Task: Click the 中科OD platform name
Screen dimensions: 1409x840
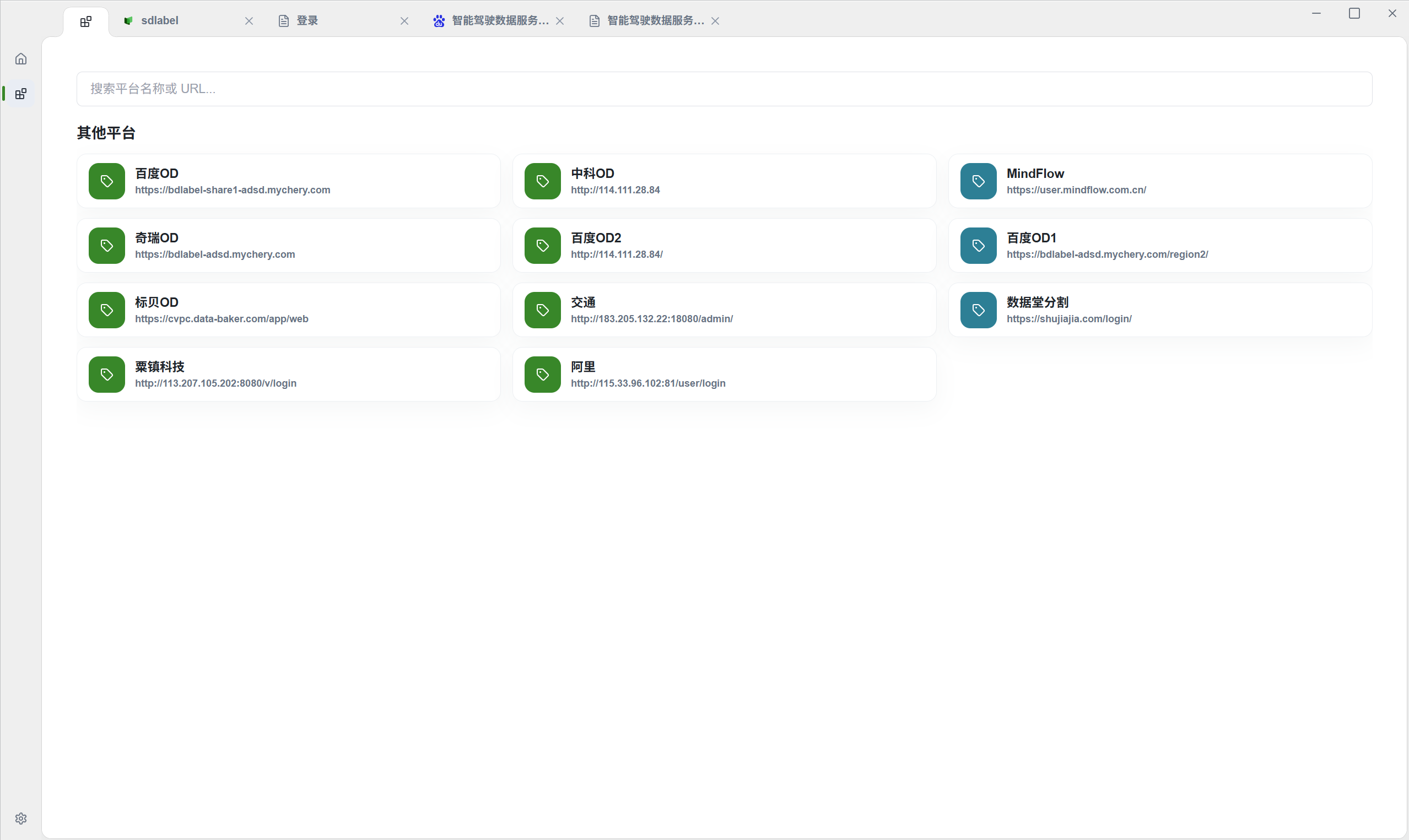Action: [x=593, y=173]
